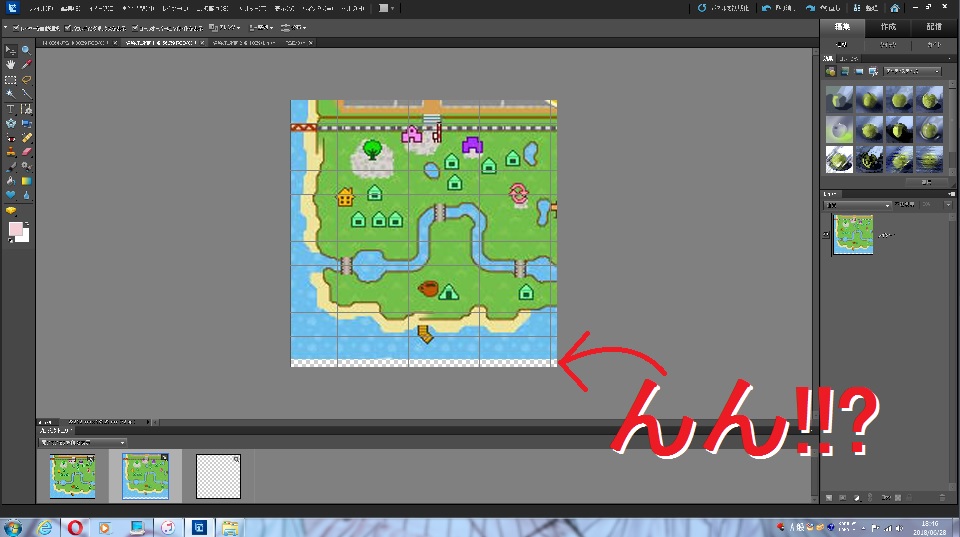Screen dimensions: 960x537
Task: Reset to default black and white colors
Action: click(10, 240)
